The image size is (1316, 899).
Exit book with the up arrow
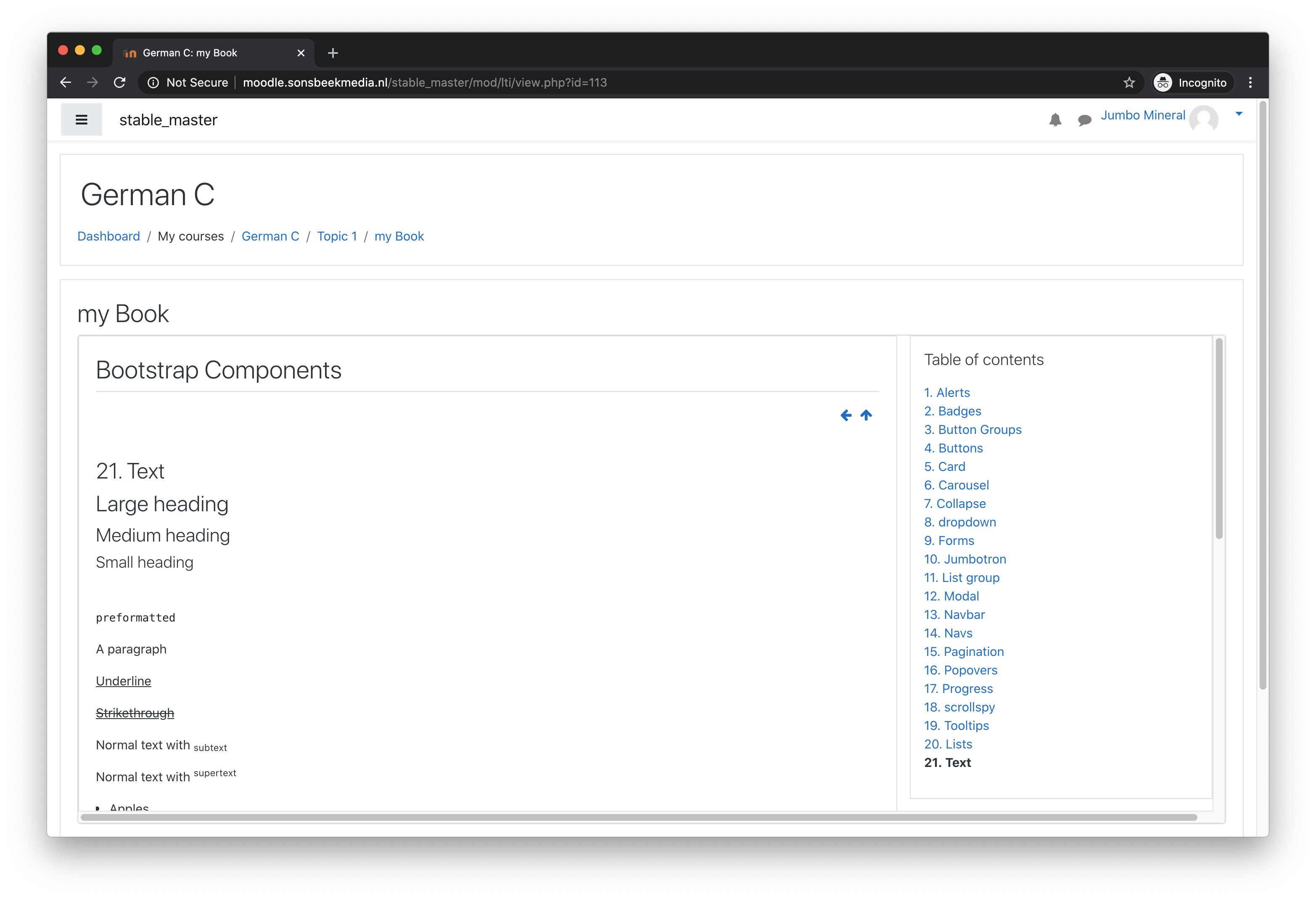[x=867, y=415]
